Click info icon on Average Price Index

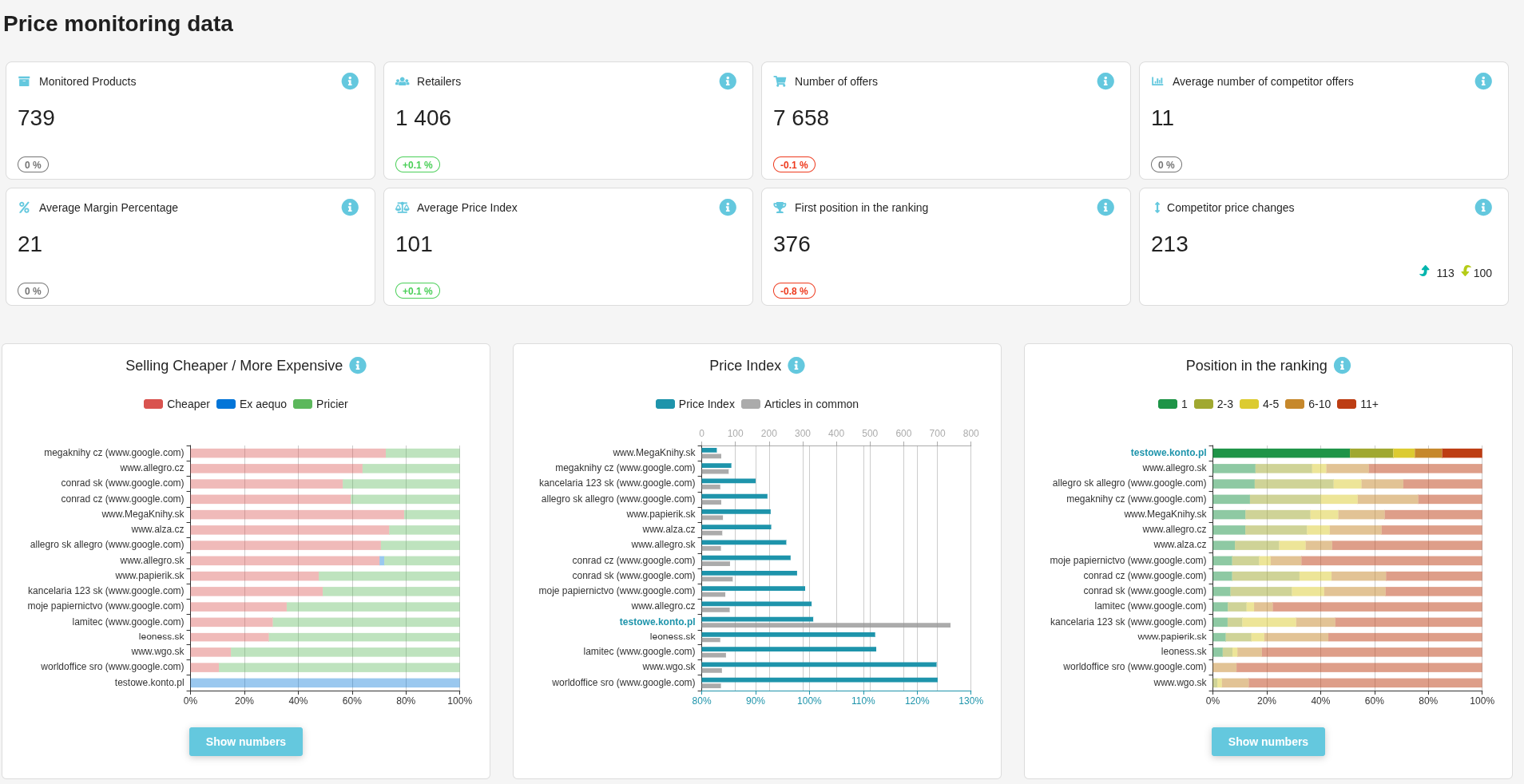click(x=728, y=207)
